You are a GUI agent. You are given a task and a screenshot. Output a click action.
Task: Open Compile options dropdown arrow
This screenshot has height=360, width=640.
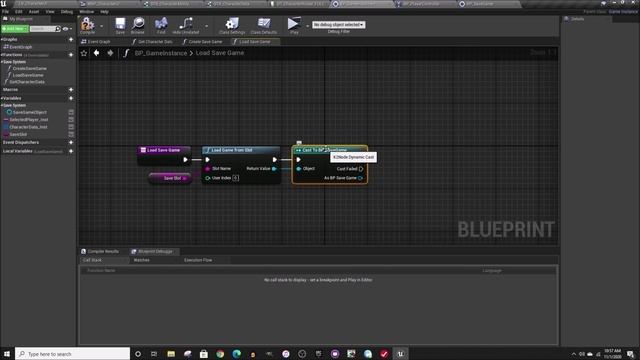click(101, 26)
